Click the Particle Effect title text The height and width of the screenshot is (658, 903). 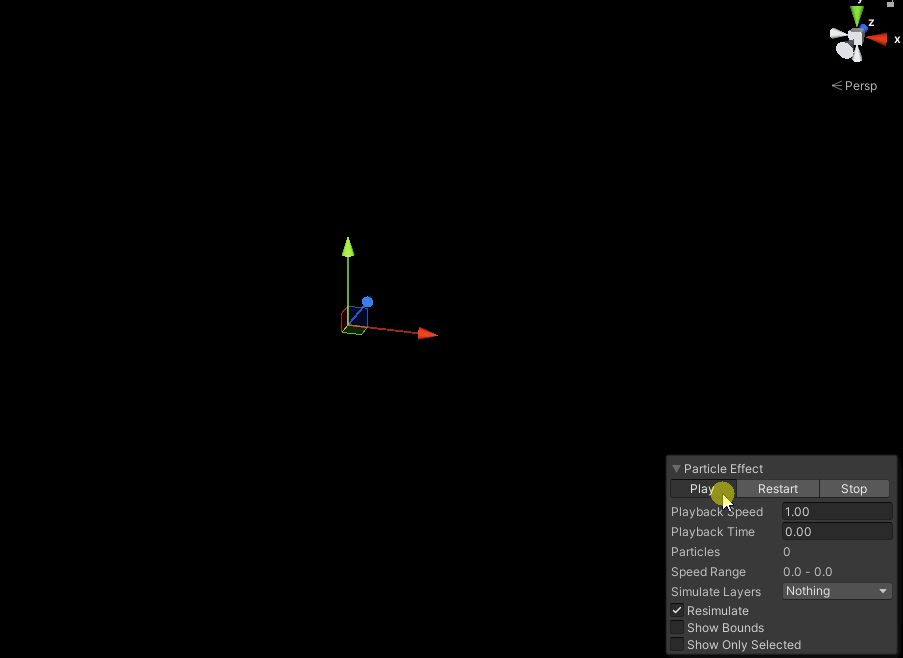[x=723, y=469]
